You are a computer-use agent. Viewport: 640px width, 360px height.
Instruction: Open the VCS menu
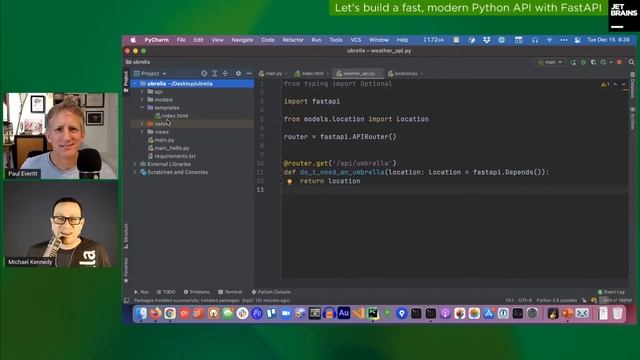pyautogui.click(x=356, y=40)
